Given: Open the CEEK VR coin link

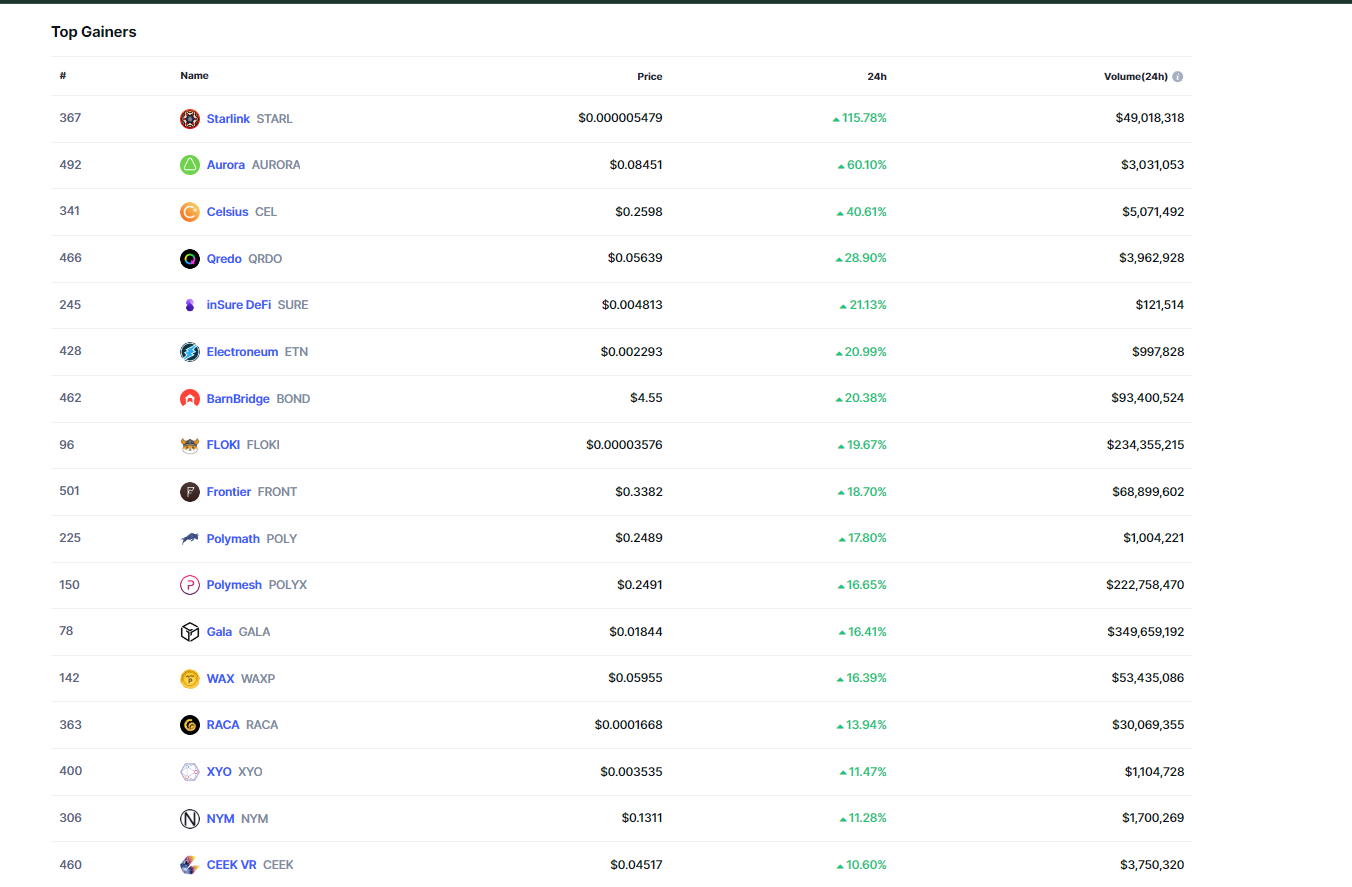Looking at the screenshot, I should click(231, 865).
